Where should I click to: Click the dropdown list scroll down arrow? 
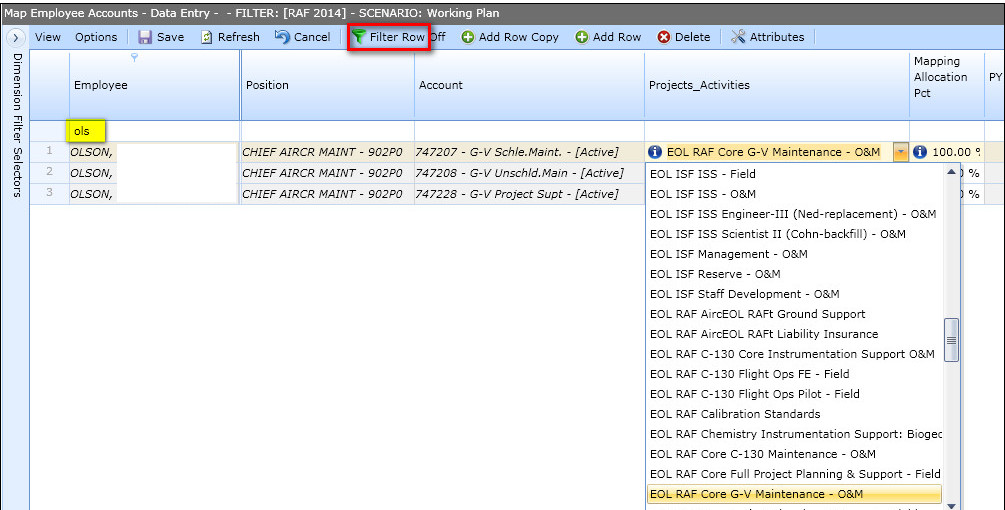(952, 506)
